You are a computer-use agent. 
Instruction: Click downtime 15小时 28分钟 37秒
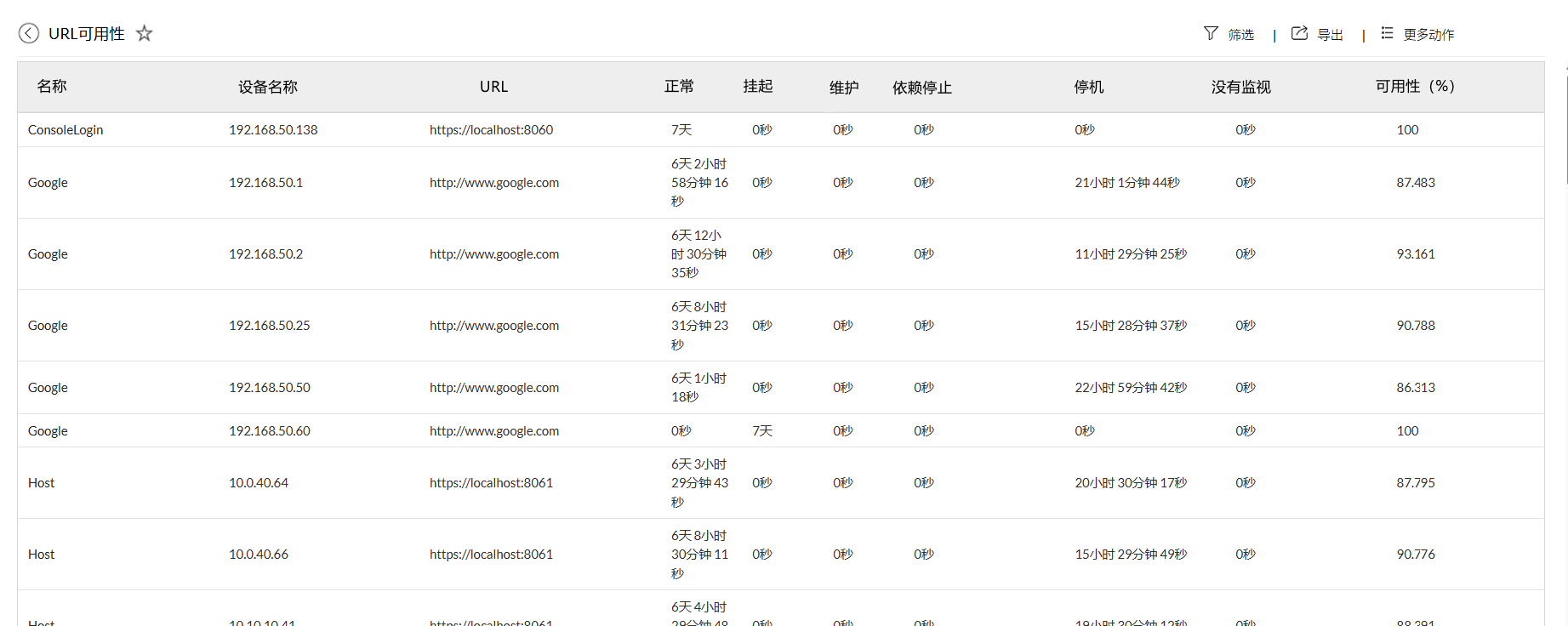pyautogui.click(x=1131, y=325)
